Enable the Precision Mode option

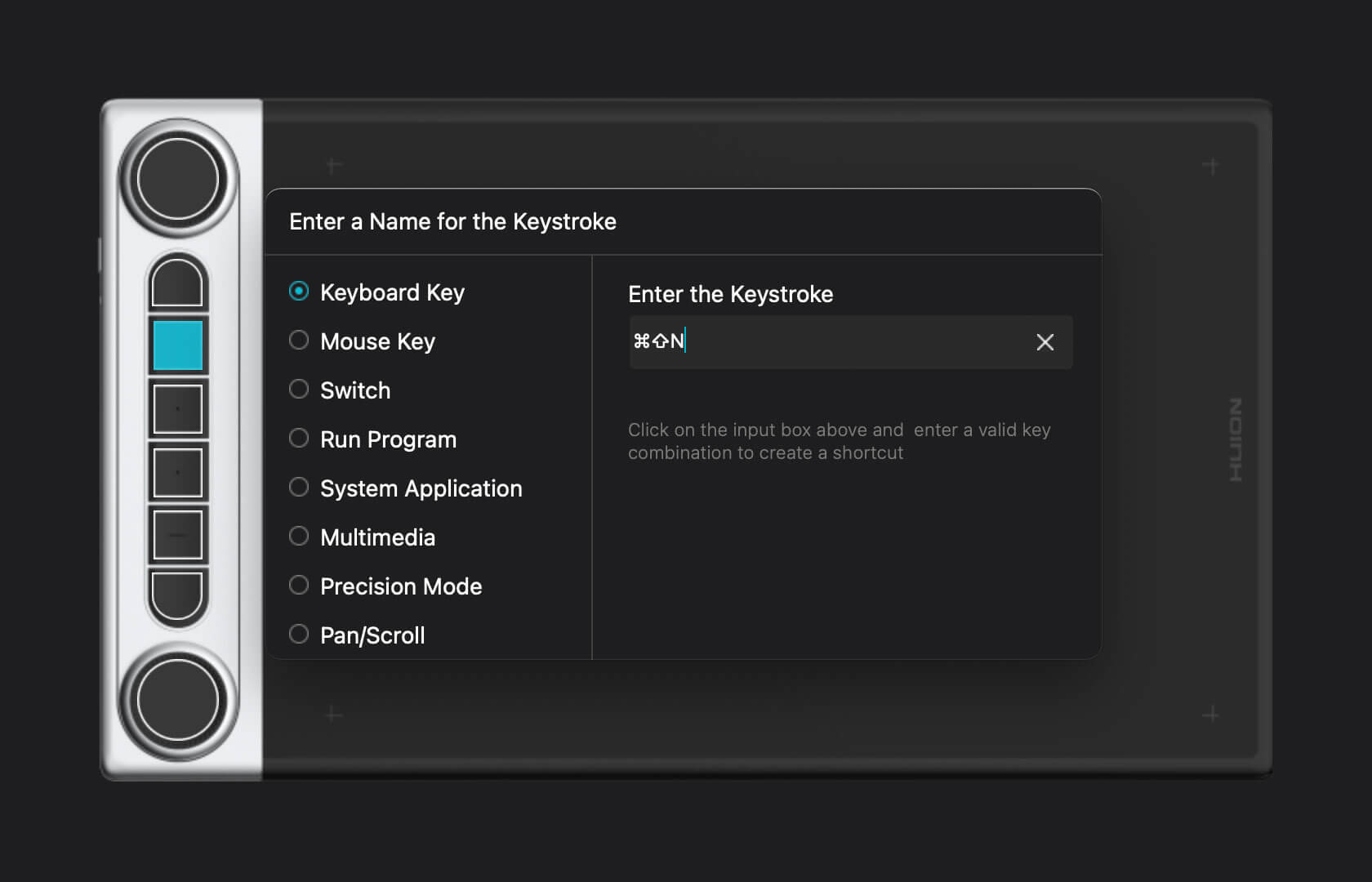coord(299,586)
